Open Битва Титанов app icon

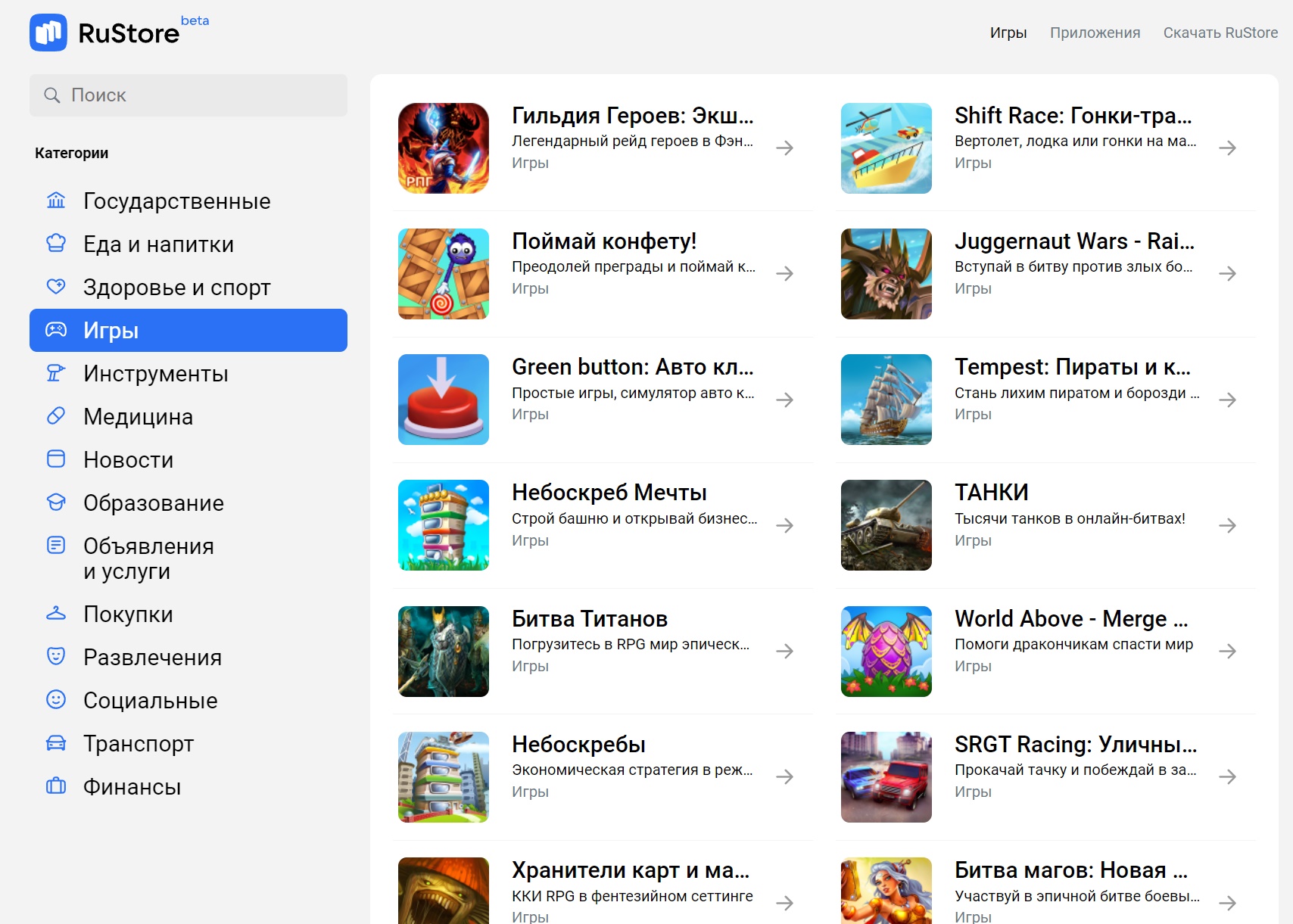444,652
